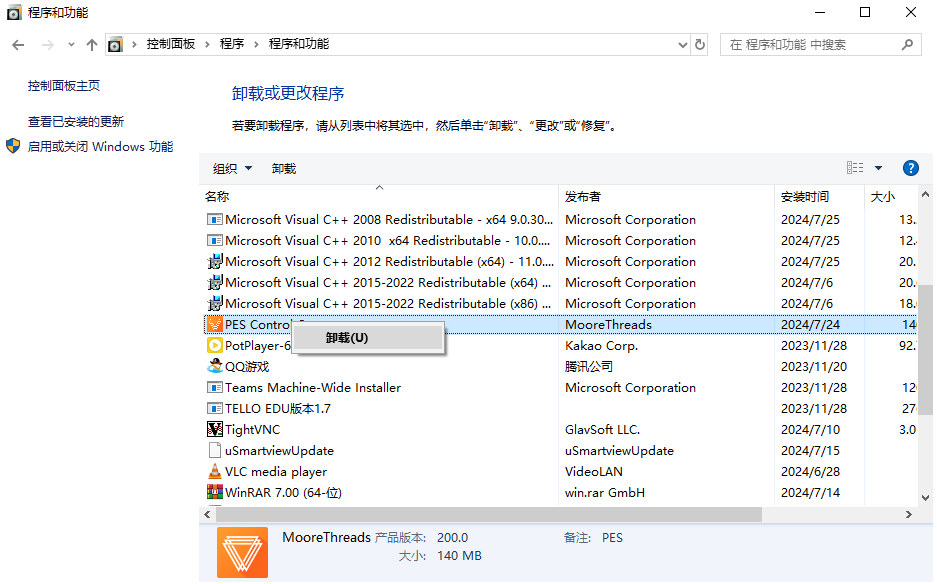
Task: Open 控制面板主页 link
Action: [64, 85]
